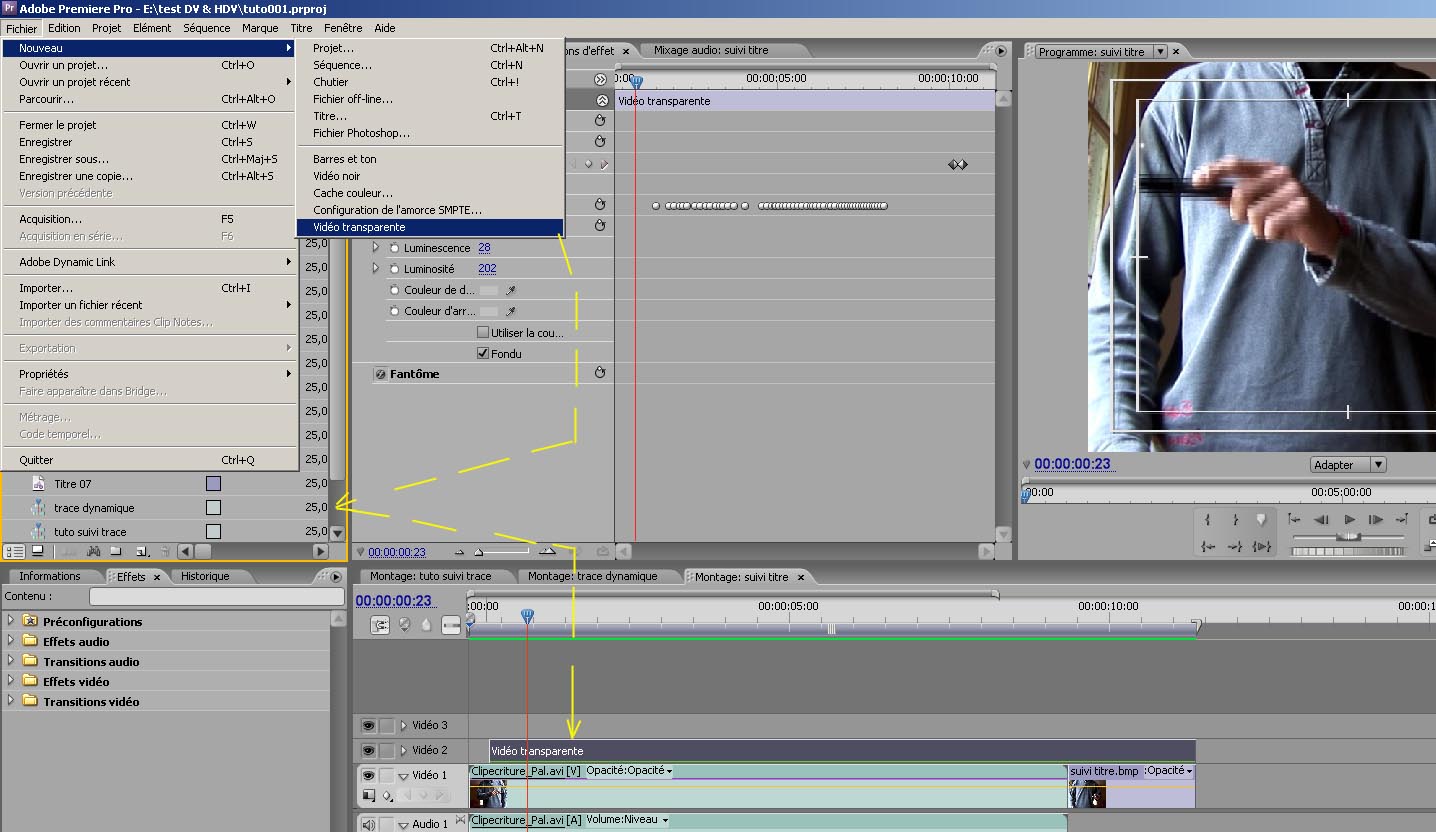Enable Snap magnet icon in timeline
1436x832 pixels.
(381, 625)
